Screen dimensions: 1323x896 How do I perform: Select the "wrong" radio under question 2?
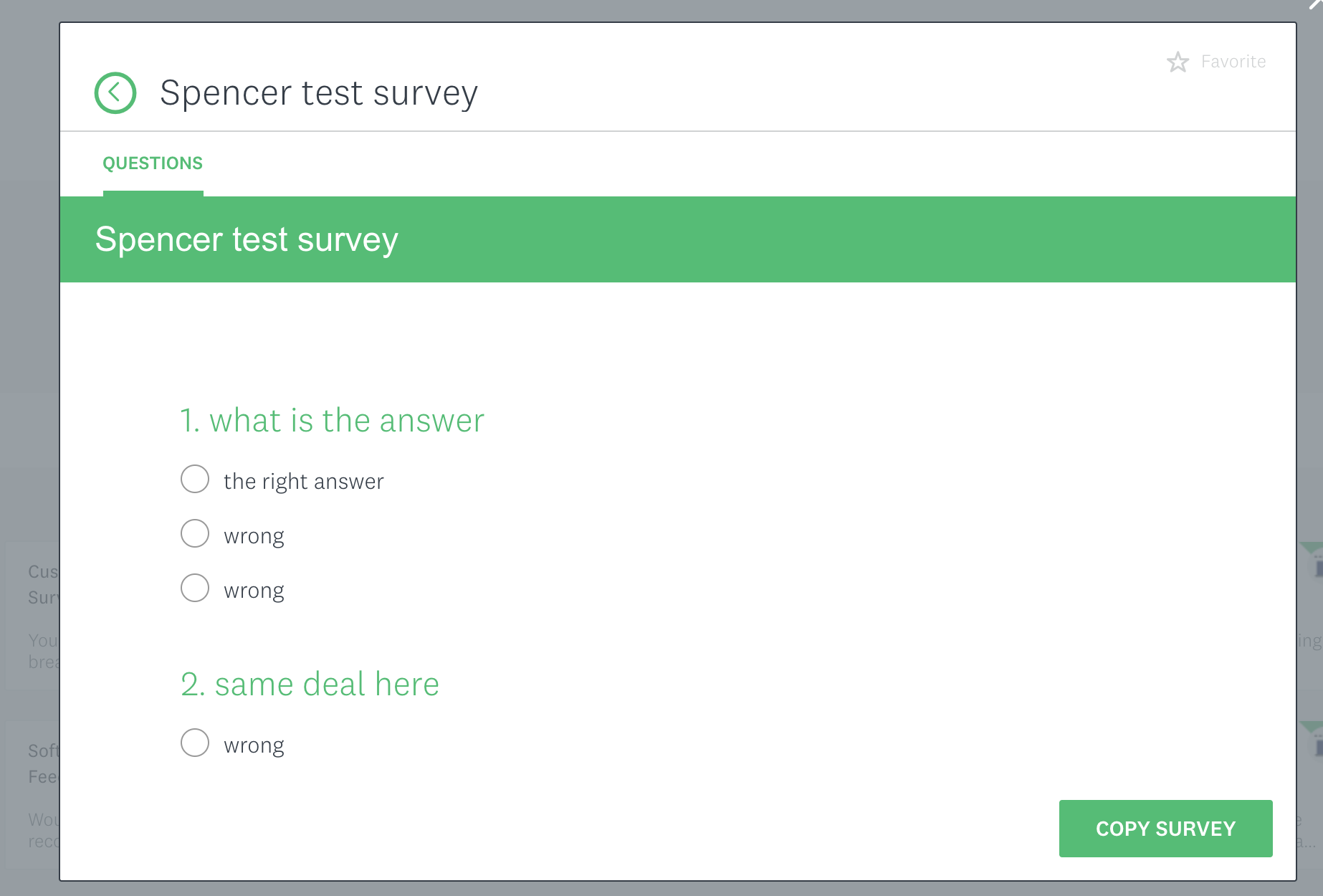pos(195,743)
